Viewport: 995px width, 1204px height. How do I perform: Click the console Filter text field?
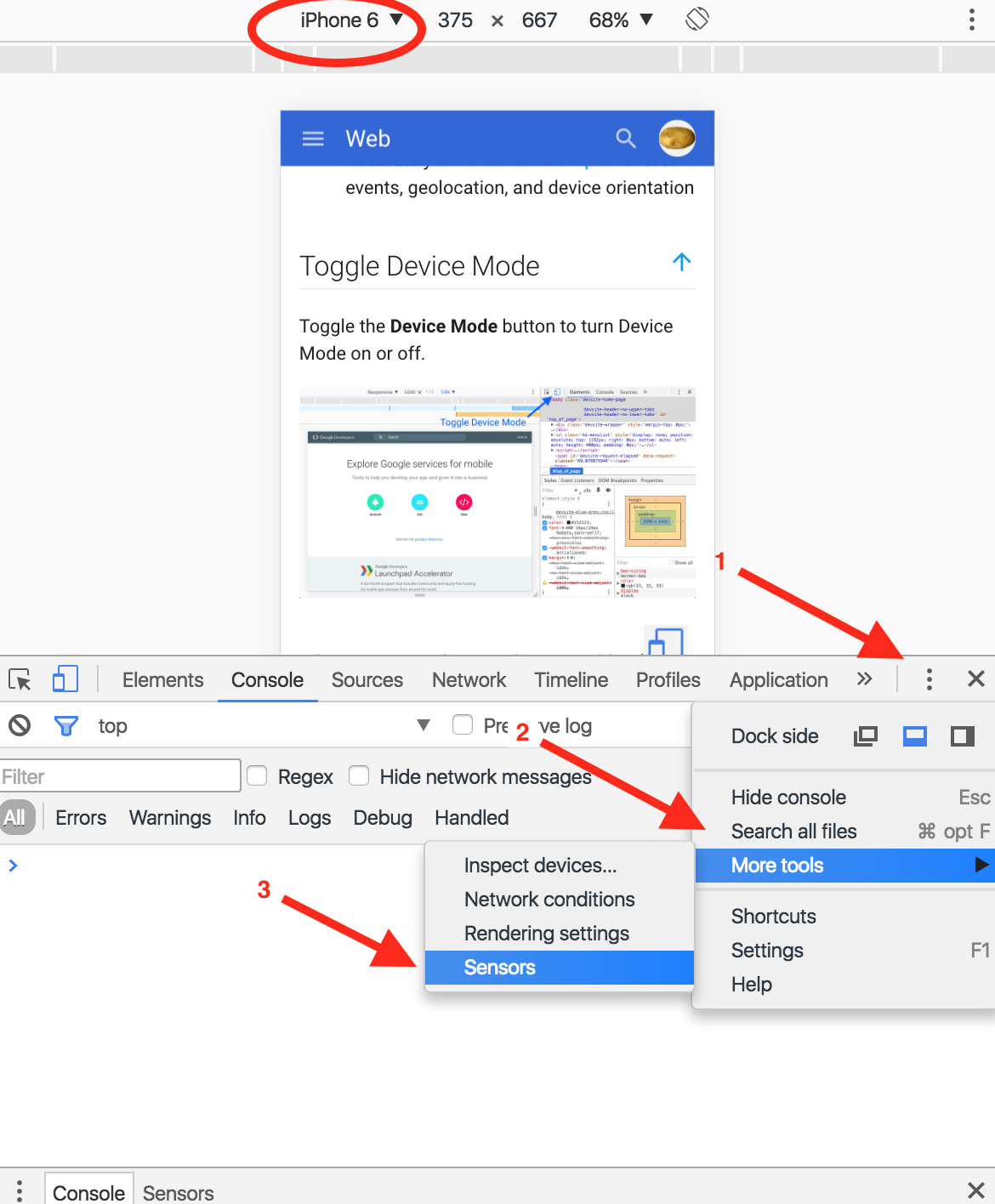tap(120, 776)
